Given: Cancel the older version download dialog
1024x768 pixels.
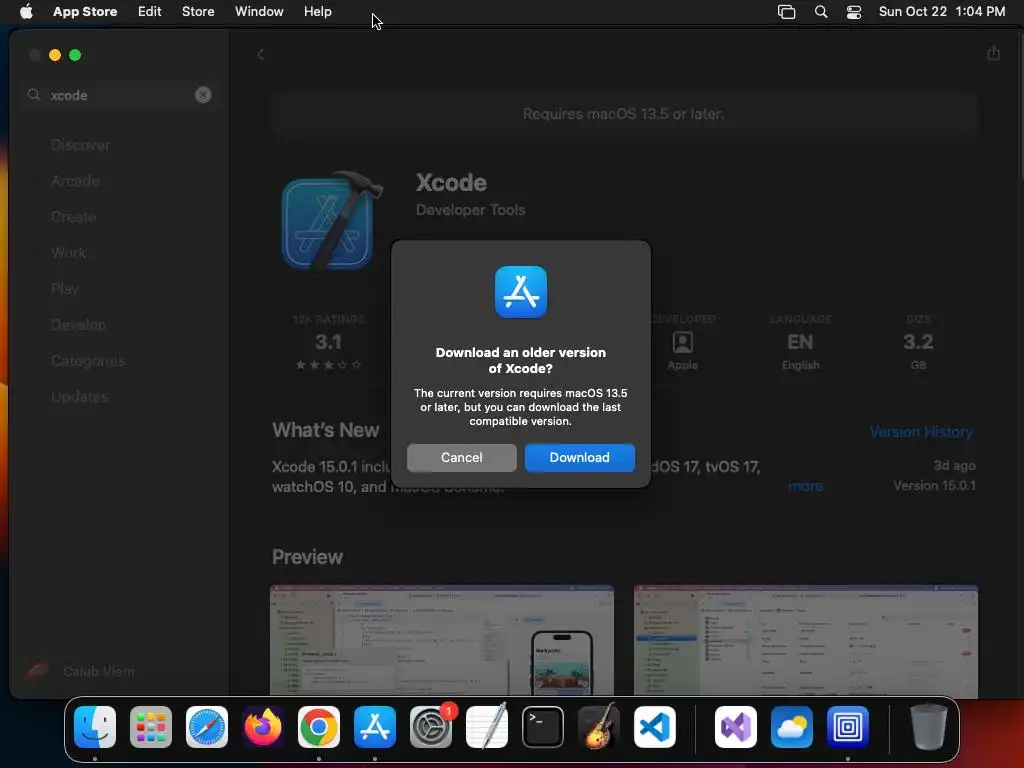Looking at the screenshot, I should (461, 457).
